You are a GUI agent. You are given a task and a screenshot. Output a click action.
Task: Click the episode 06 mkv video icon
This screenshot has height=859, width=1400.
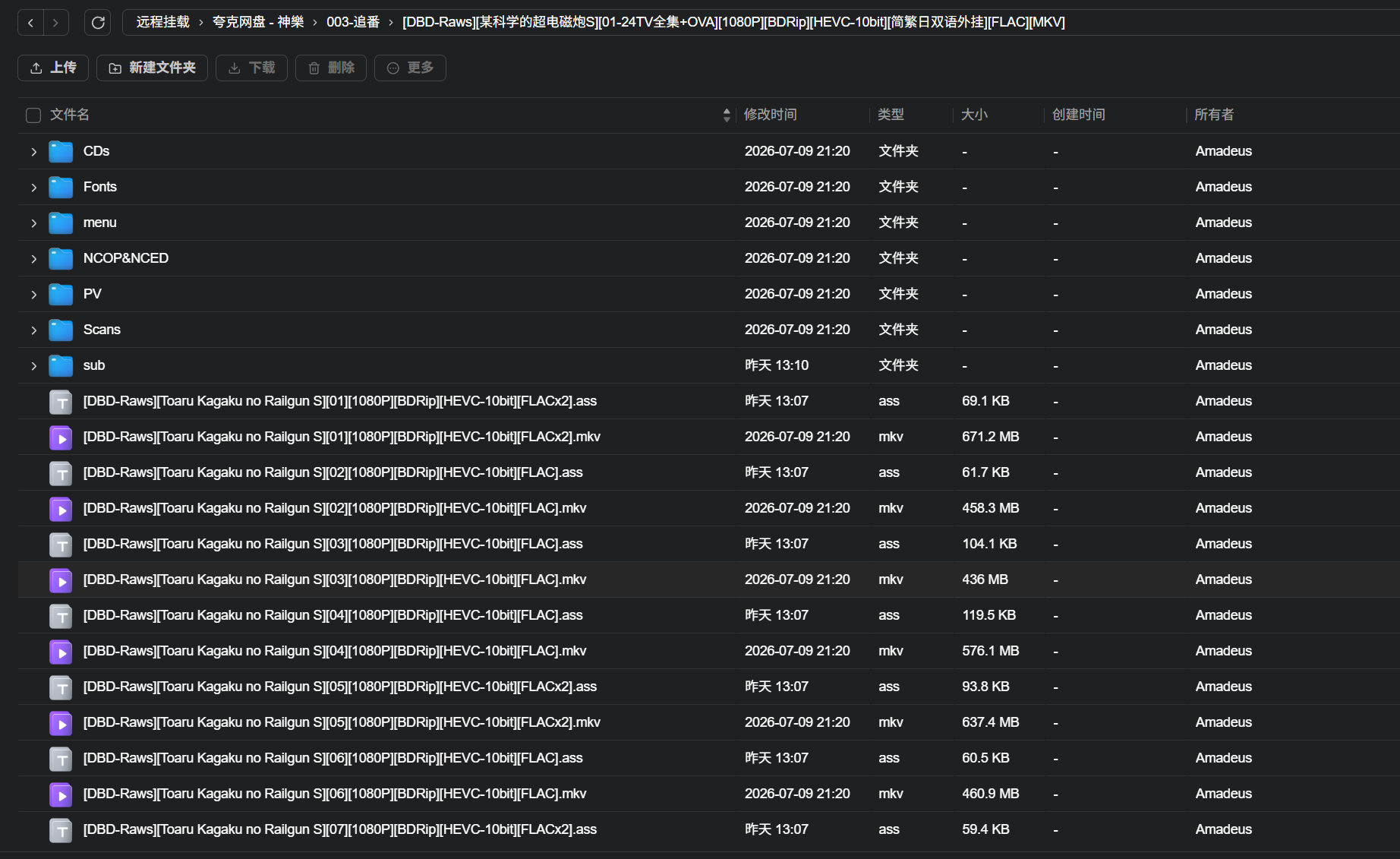61,794
